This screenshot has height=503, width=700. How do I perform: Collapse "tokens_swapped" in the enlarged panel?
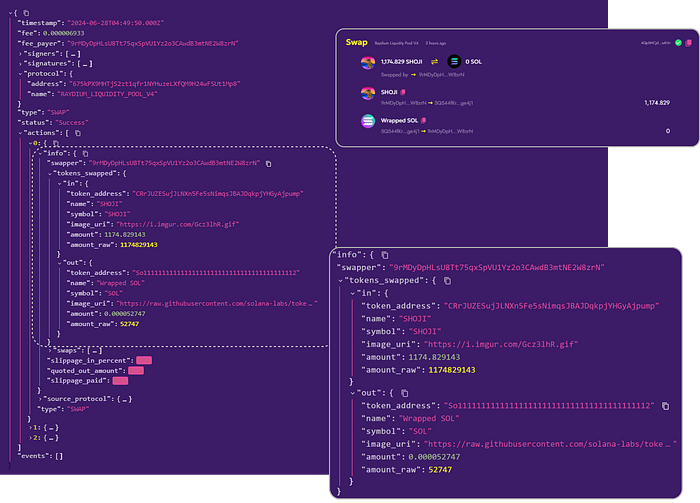click(x=341, y=281)
